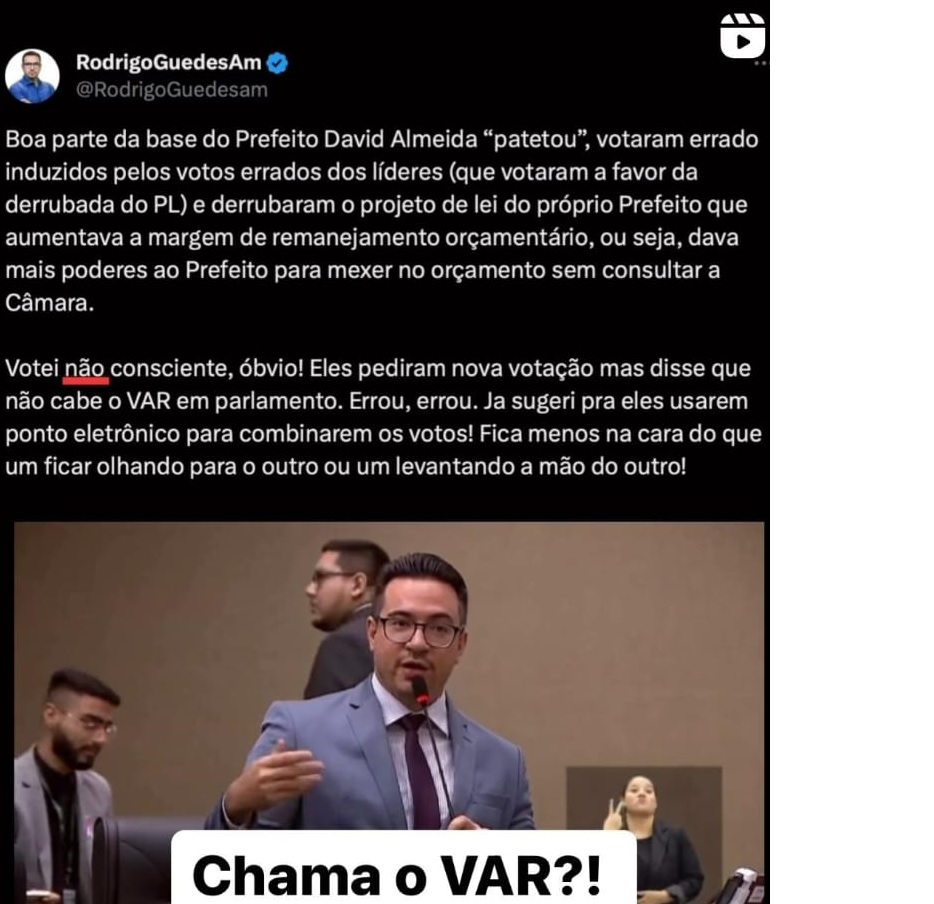Image resolution: width=934 pixels, height=904 pixels.
Task: Click the name "David Almeida" in the post
Action: tap(401, 139)
